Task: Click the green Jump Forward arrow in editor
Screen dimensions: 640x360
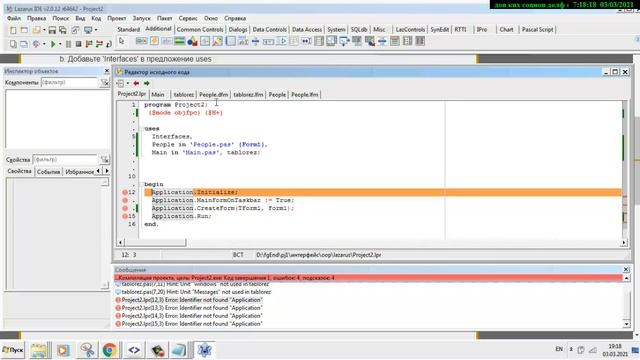Action: tap(147, 83)
